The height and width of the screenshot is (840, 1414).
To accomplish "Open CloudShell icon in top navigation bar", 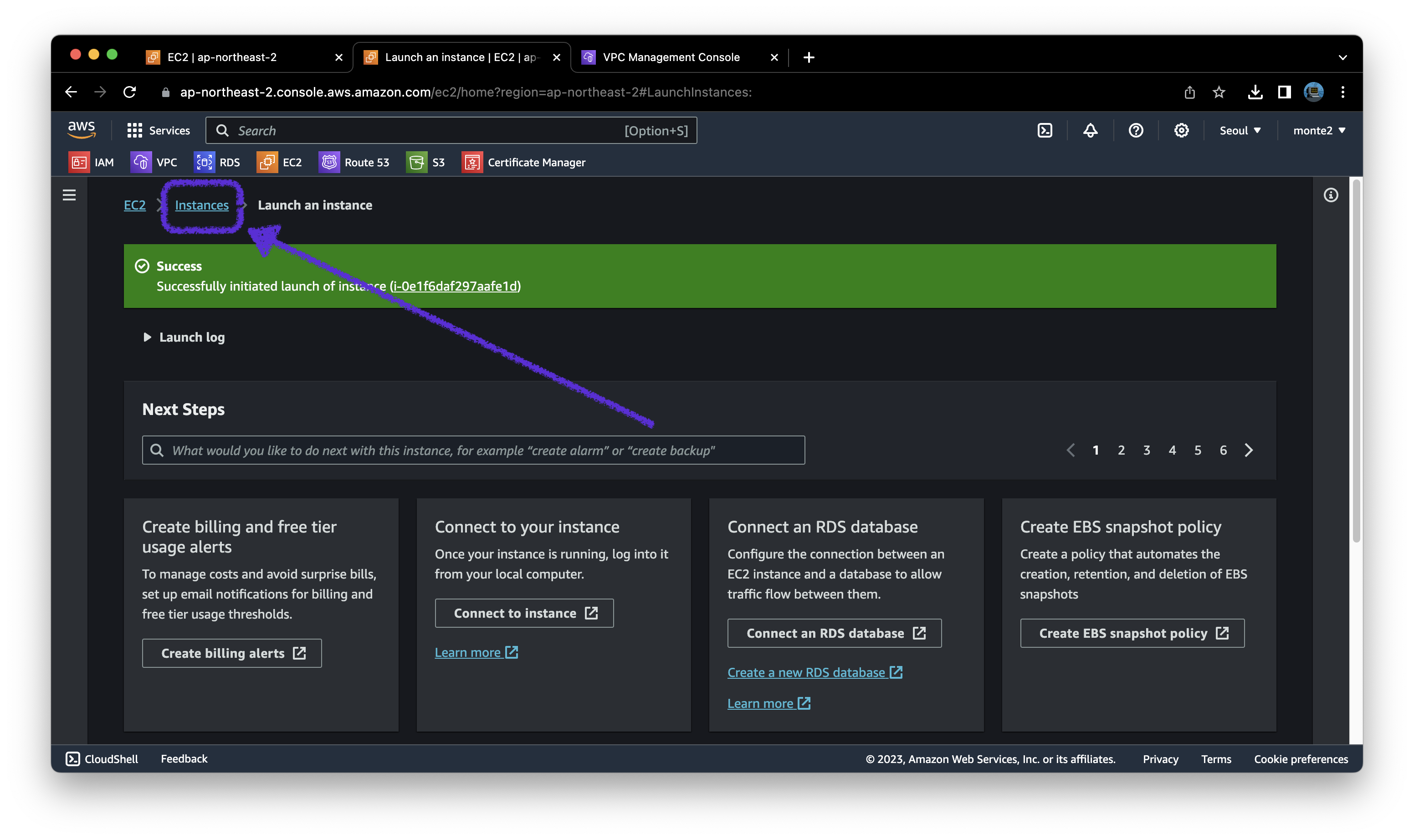I will 1045,131.
